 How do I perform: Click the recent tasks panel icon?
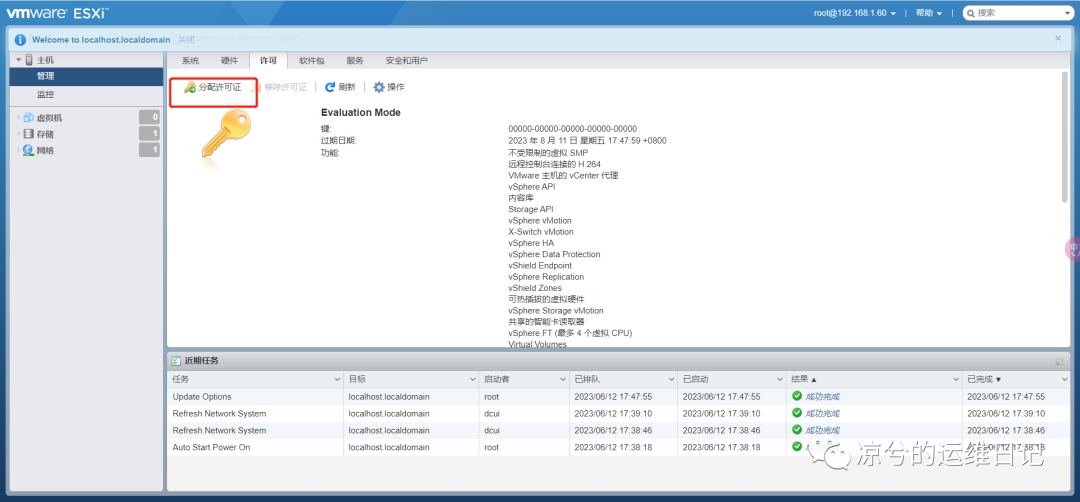pos(176,360)
